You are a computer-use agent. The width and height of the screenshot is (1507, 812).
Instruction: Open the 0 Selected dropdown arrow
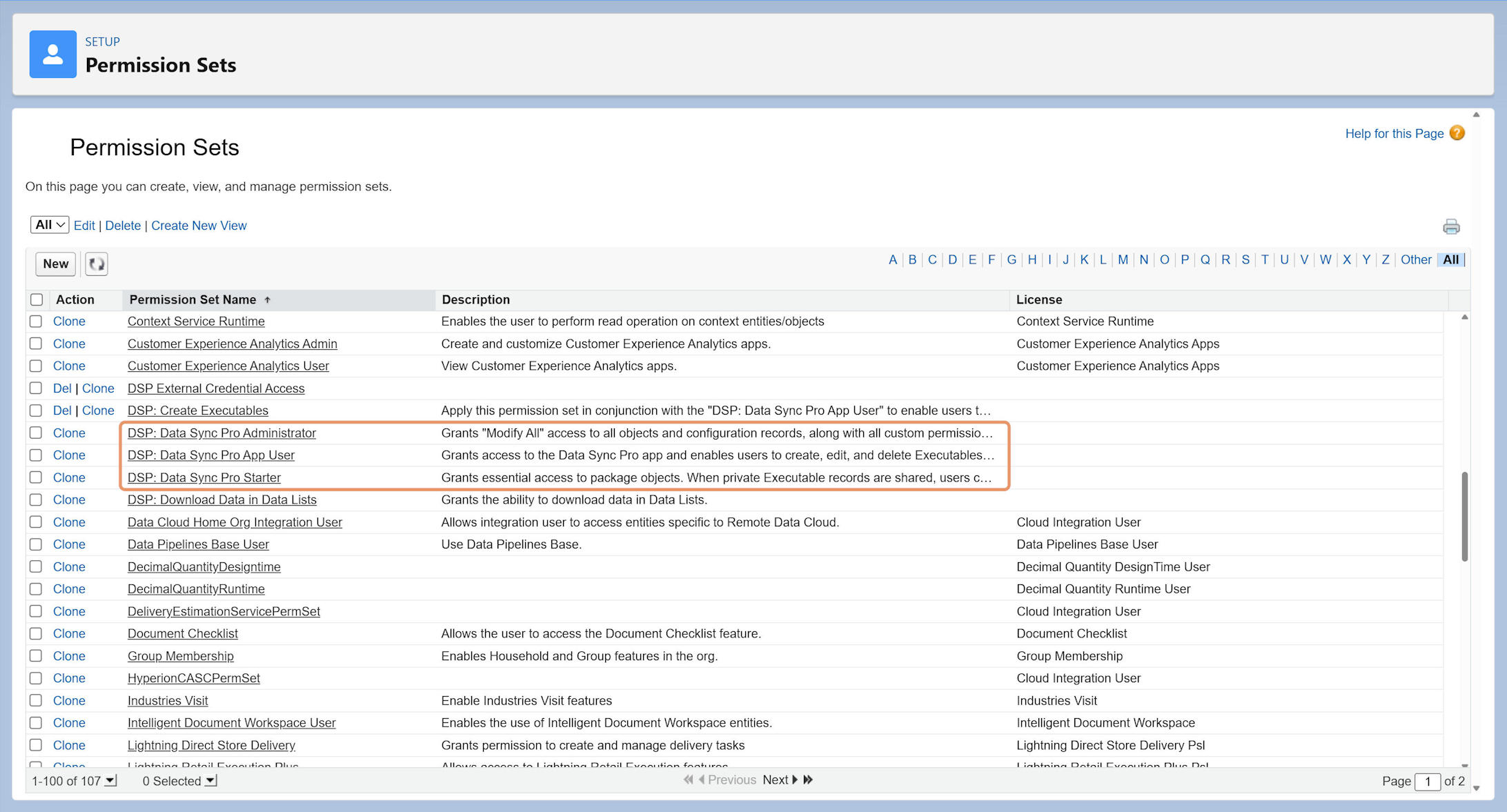point(211,781)
